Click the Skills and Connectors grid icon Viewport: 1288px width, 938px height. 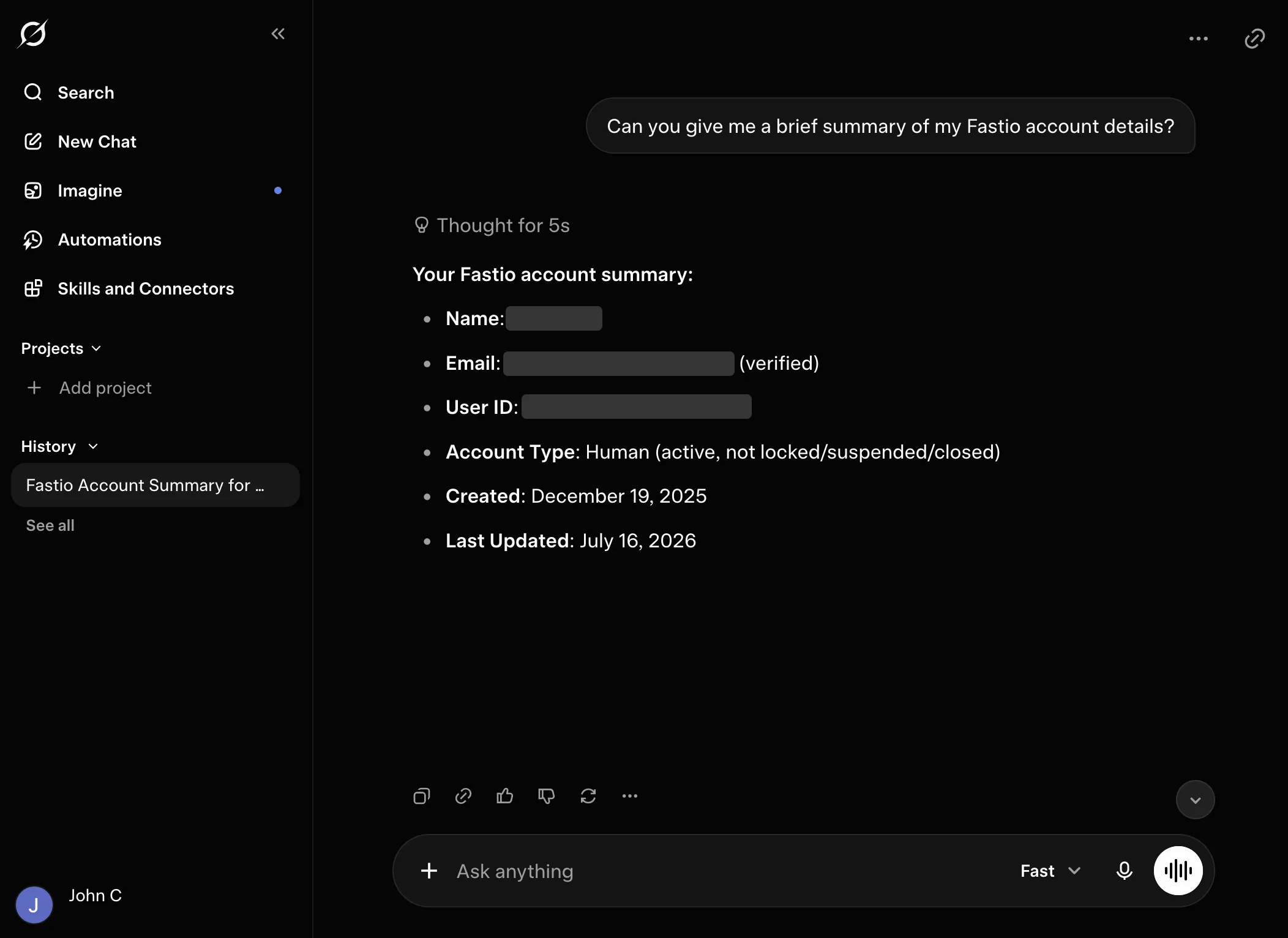[33, 288]
